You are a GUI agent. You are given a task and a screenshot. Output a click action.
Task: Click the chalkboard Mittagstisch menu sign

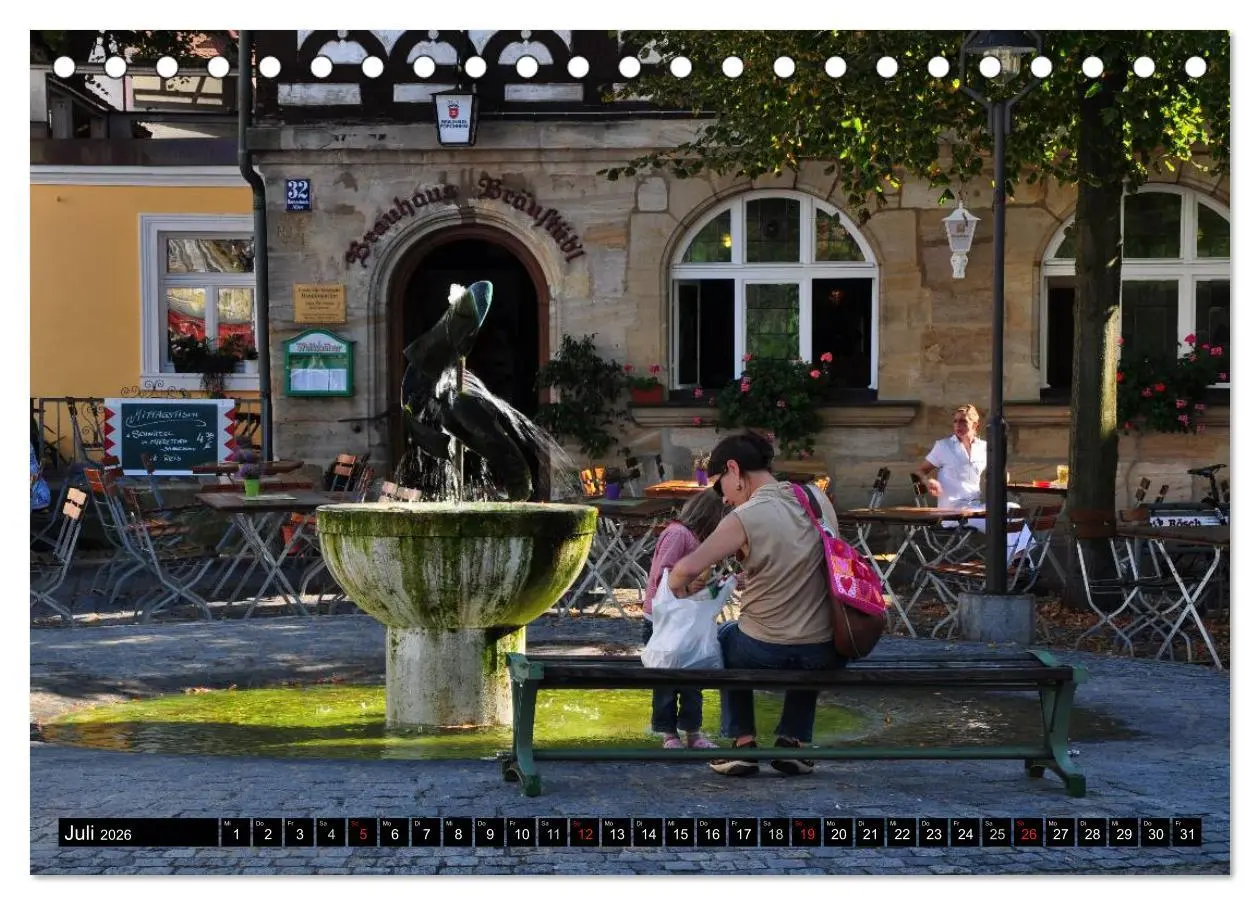pos(169,436)
